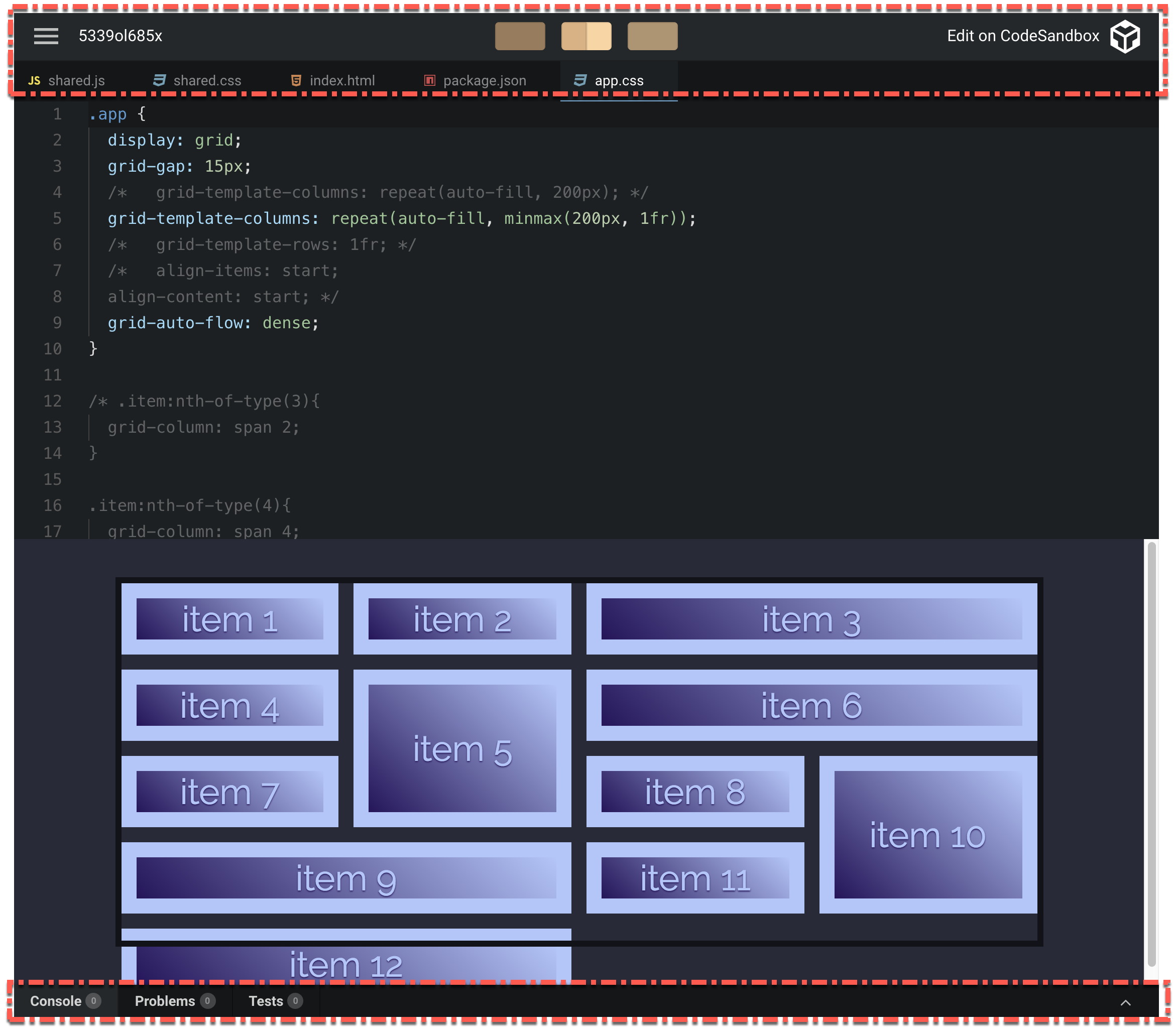Viewport: 1176px width, 1034px height.
Task: Click the 'item 3' box in preview
Action: tap(811, 619)
